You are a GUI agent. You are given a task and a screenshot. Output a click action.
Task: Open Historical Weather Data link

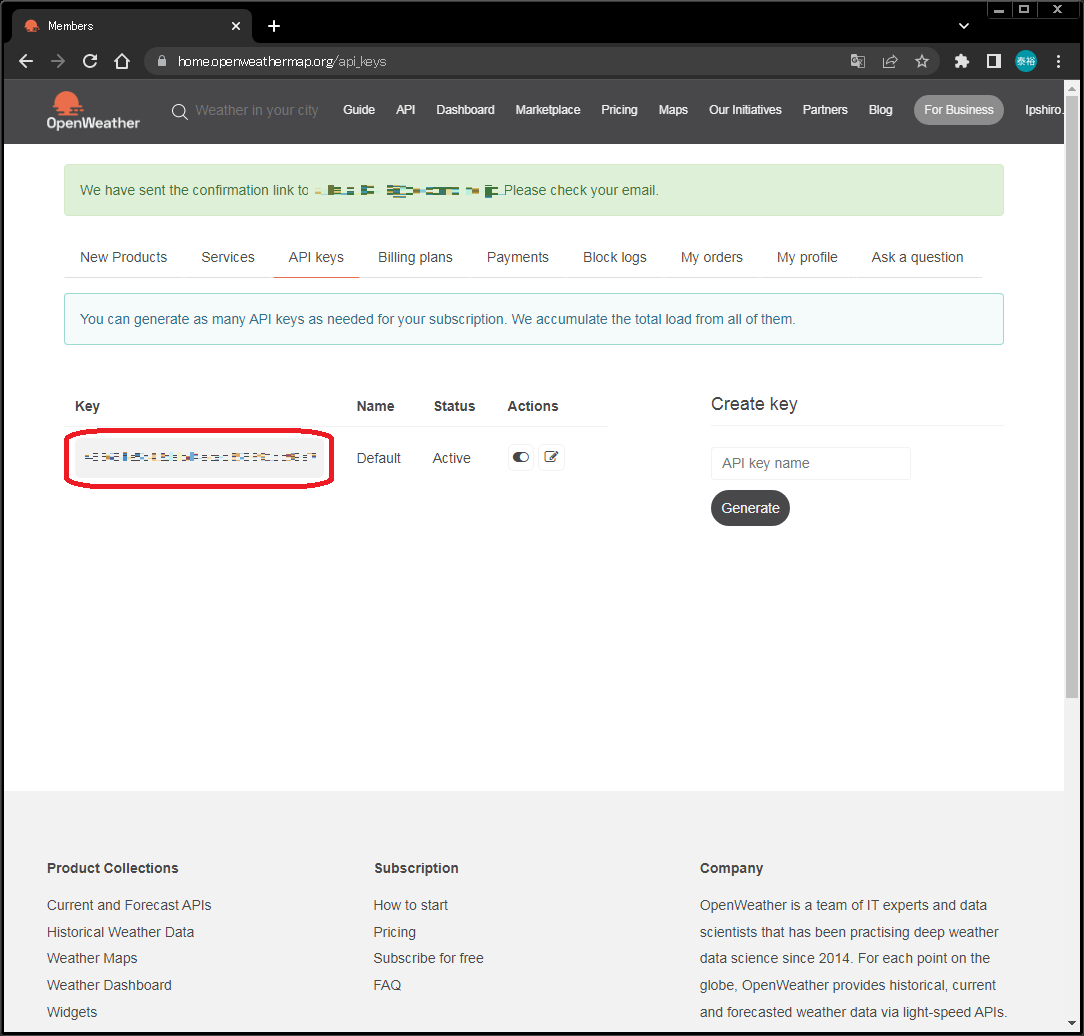120,932
